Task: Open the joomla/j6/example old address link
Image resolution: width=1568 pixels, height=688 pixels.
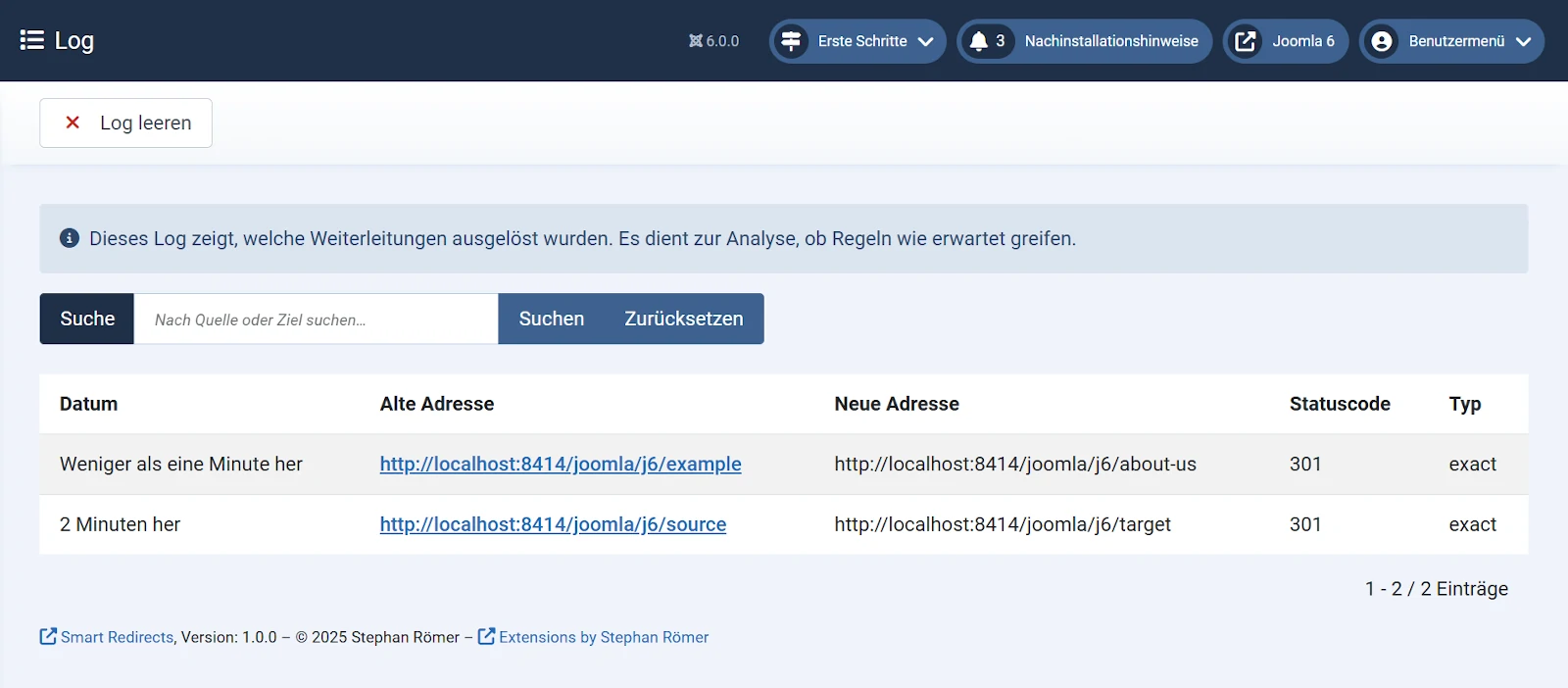Action: point(561,464)
